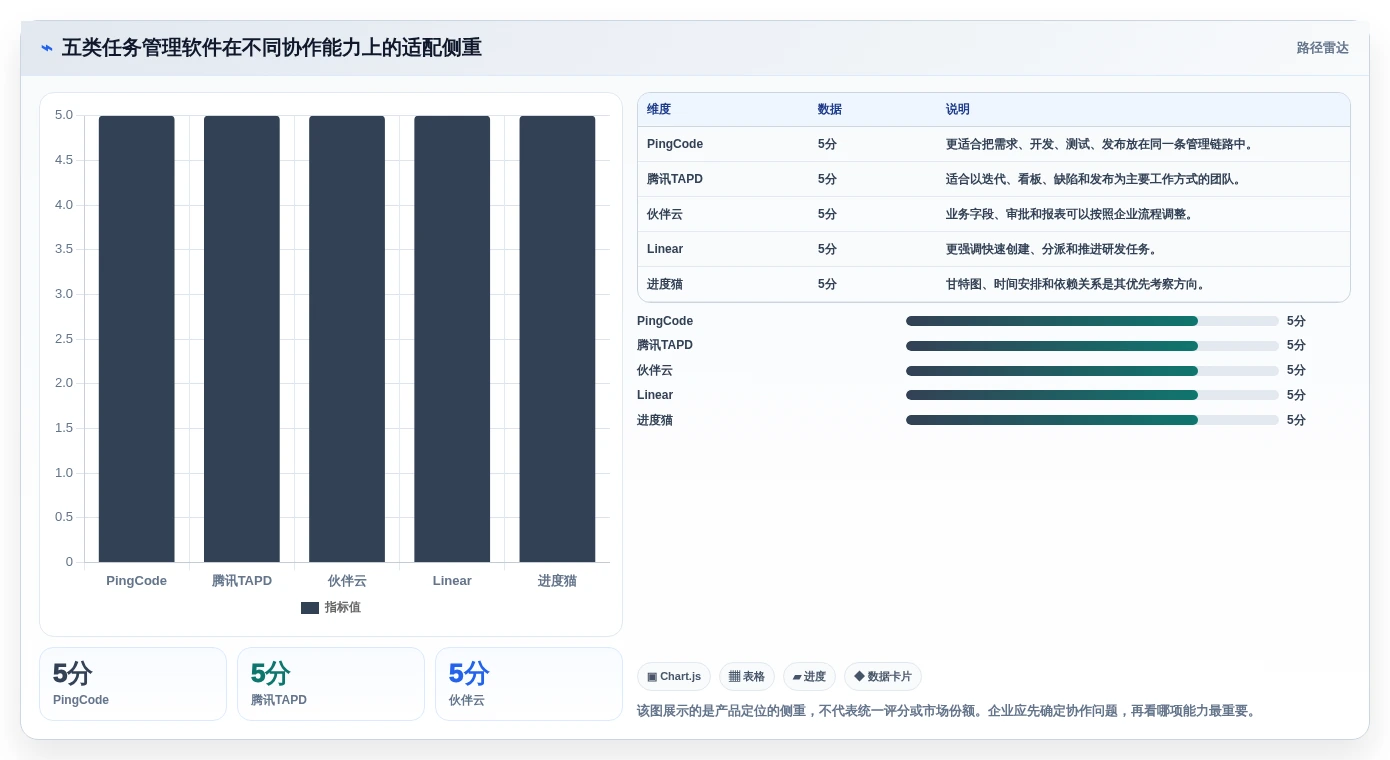Click the description starting 甘特图
This screenshot has height=760, width=1390.
[1075, 284]
